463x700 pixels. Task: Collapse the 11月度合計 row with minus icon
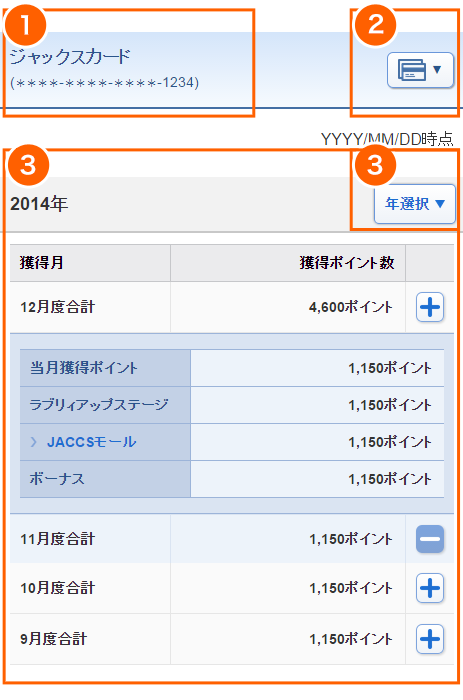[430, 539]
